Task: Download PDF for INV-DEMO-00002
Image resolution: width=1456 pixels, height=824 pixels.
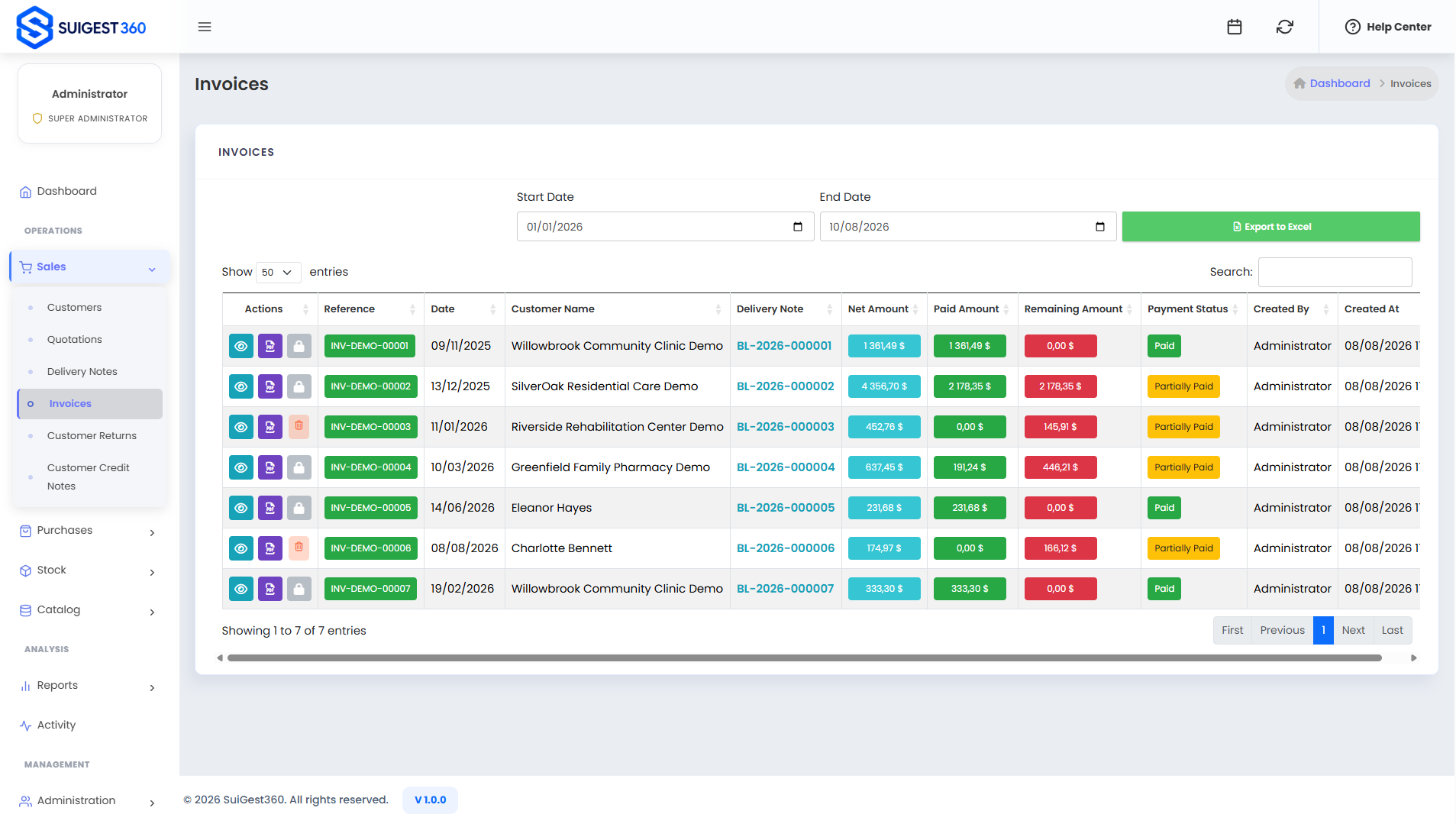Action: click(x=270, y=386)
